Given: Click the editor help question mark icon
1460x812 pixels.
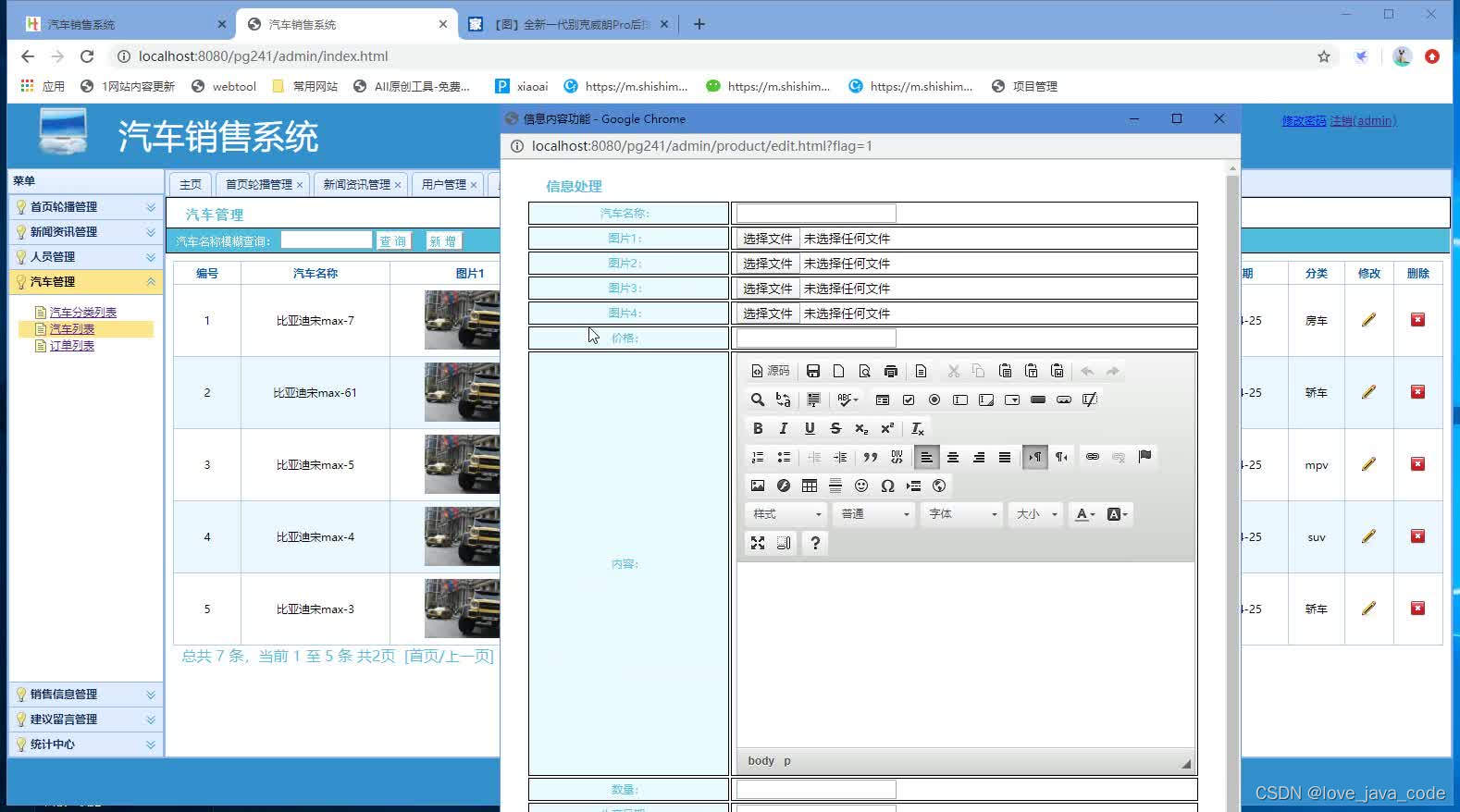Looking at the screenshot, I should click(815, 543).
